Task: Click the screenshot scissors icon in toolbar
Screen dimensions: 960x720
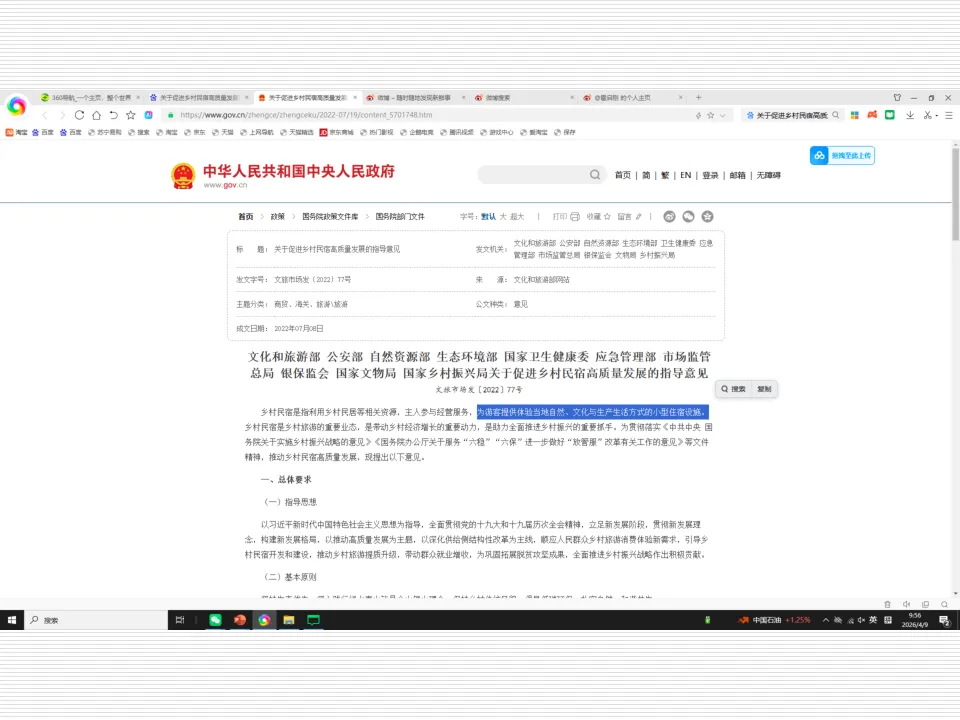Action: (x=928, y=115)
